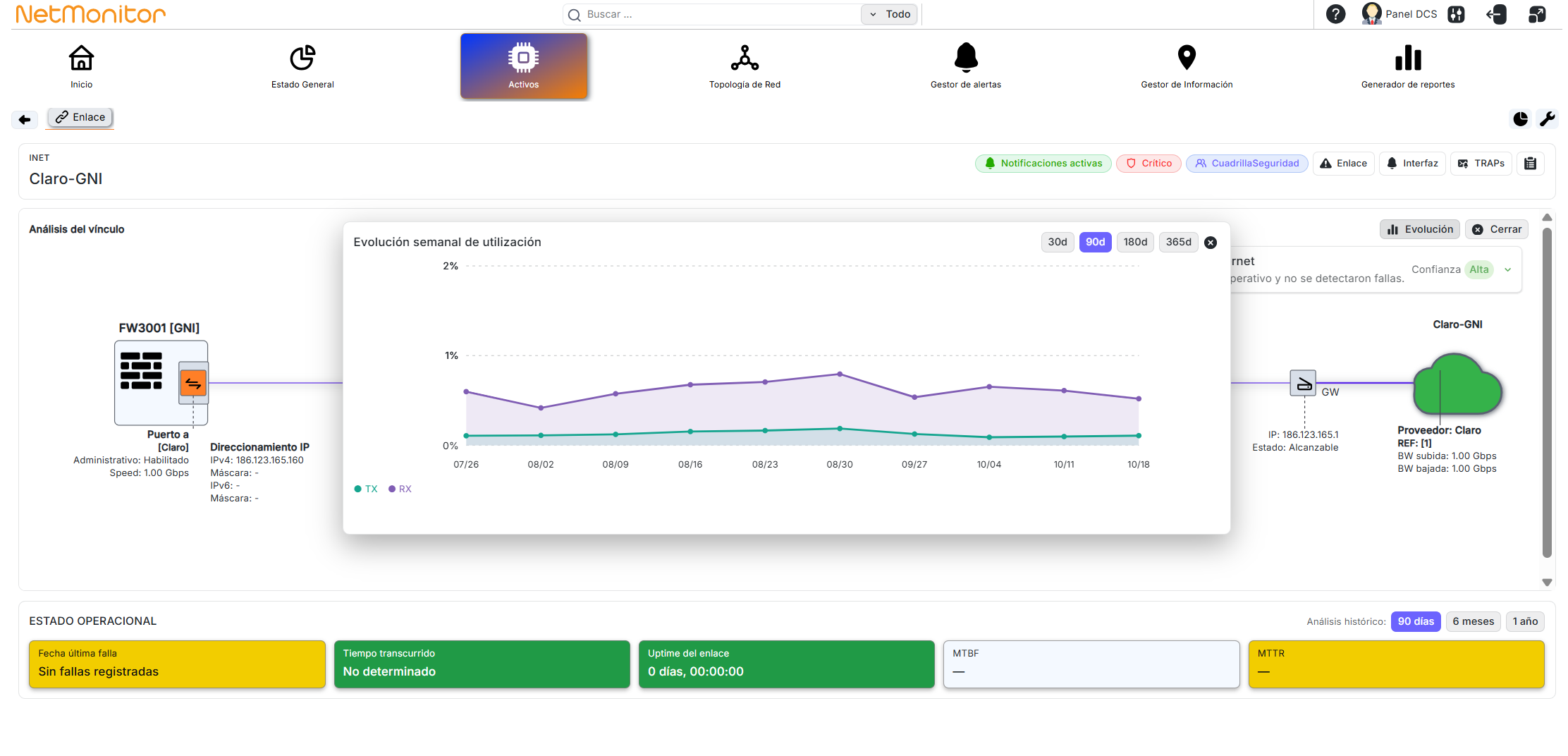Select the 365d range
Image resolution: width=1568 pixels, height=756 pixels.
(1179, 242)
